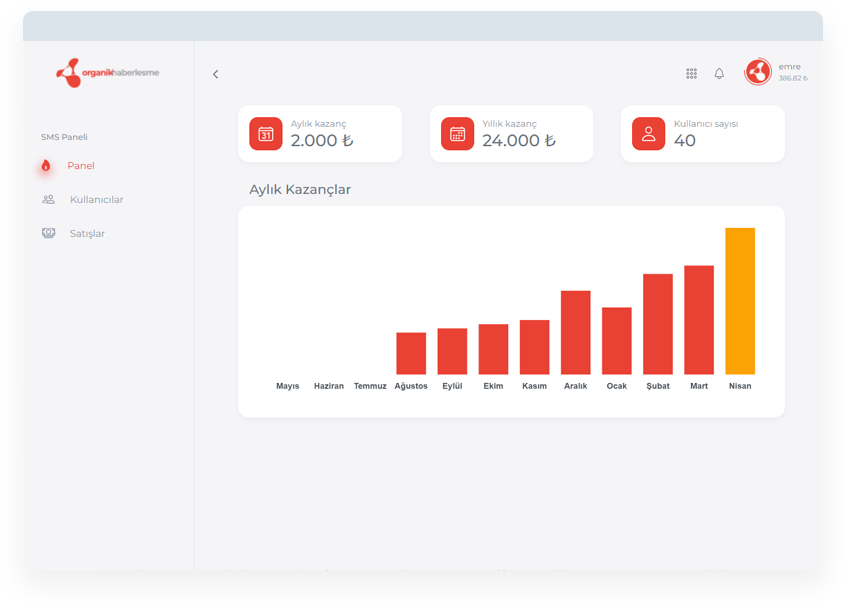
Task: Collapse the sidebar with the left chevron
Action: 215,74
